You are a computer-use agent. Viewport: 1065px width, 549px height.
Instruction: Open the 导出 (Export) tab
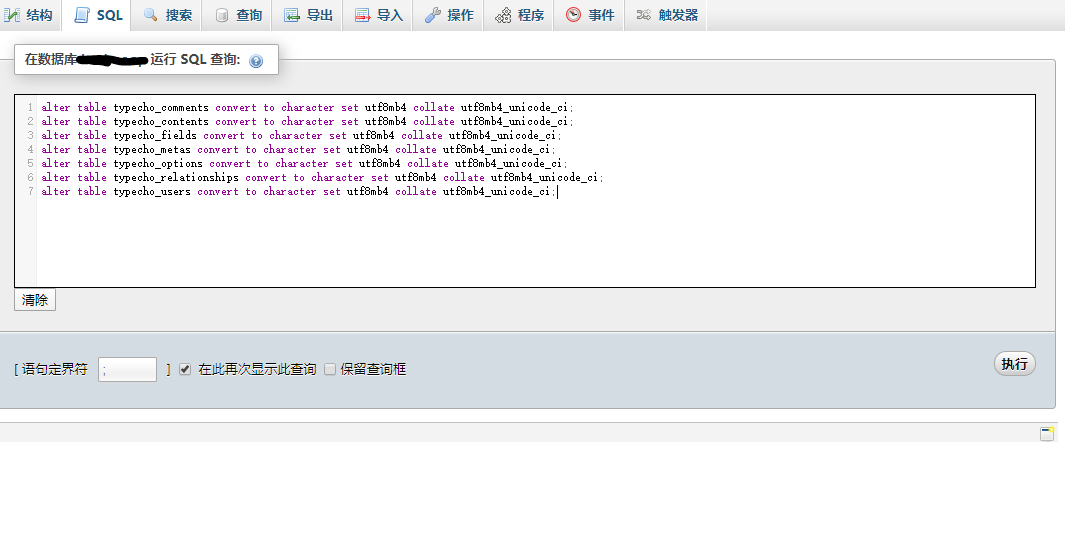click(308, 15)
